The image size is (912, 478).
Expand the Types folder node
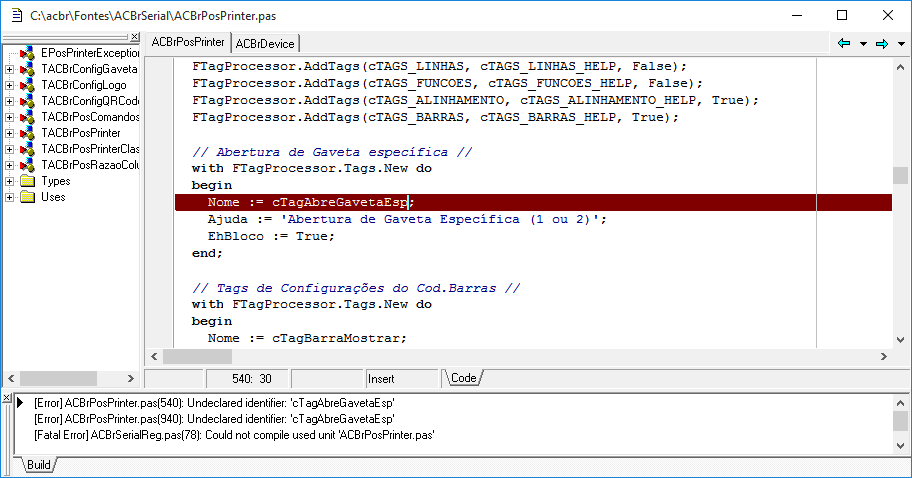click(9, 181)
